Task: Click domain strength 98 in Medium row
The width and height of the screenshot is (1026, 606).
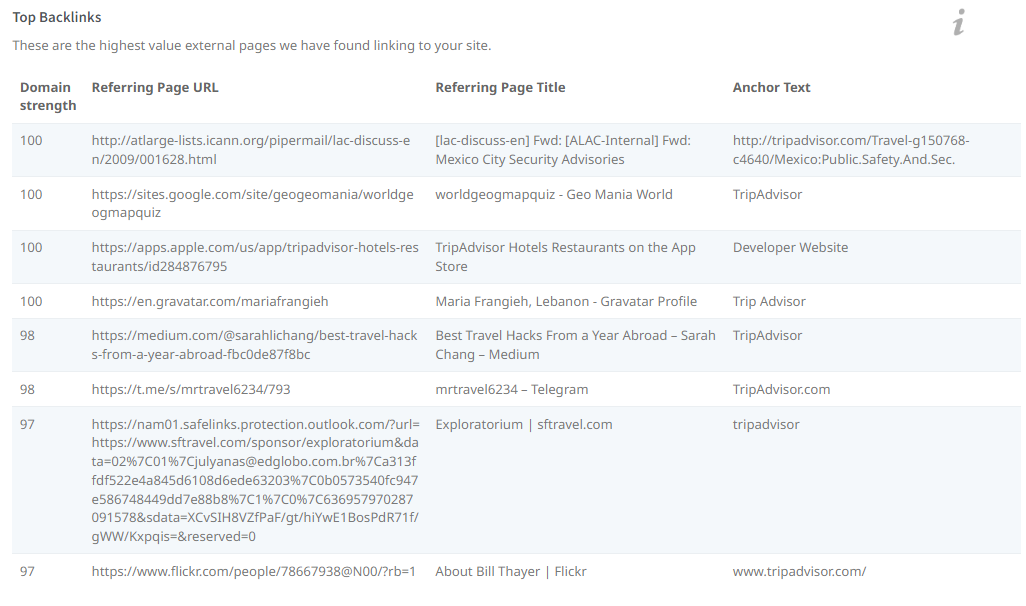Action: pos(27,336)
